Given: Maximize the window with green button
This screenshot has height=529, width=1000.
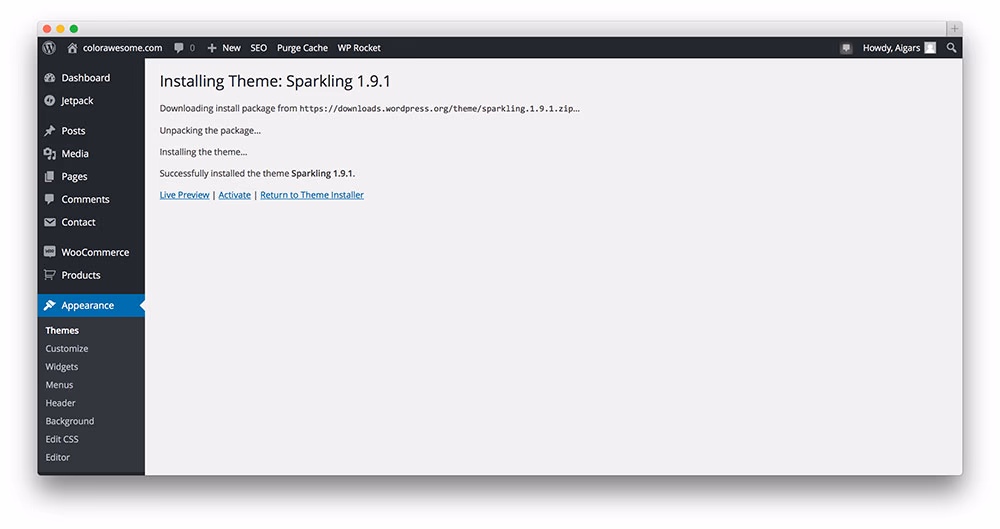Looking at the screenshot, I should (x=74, y=29).
